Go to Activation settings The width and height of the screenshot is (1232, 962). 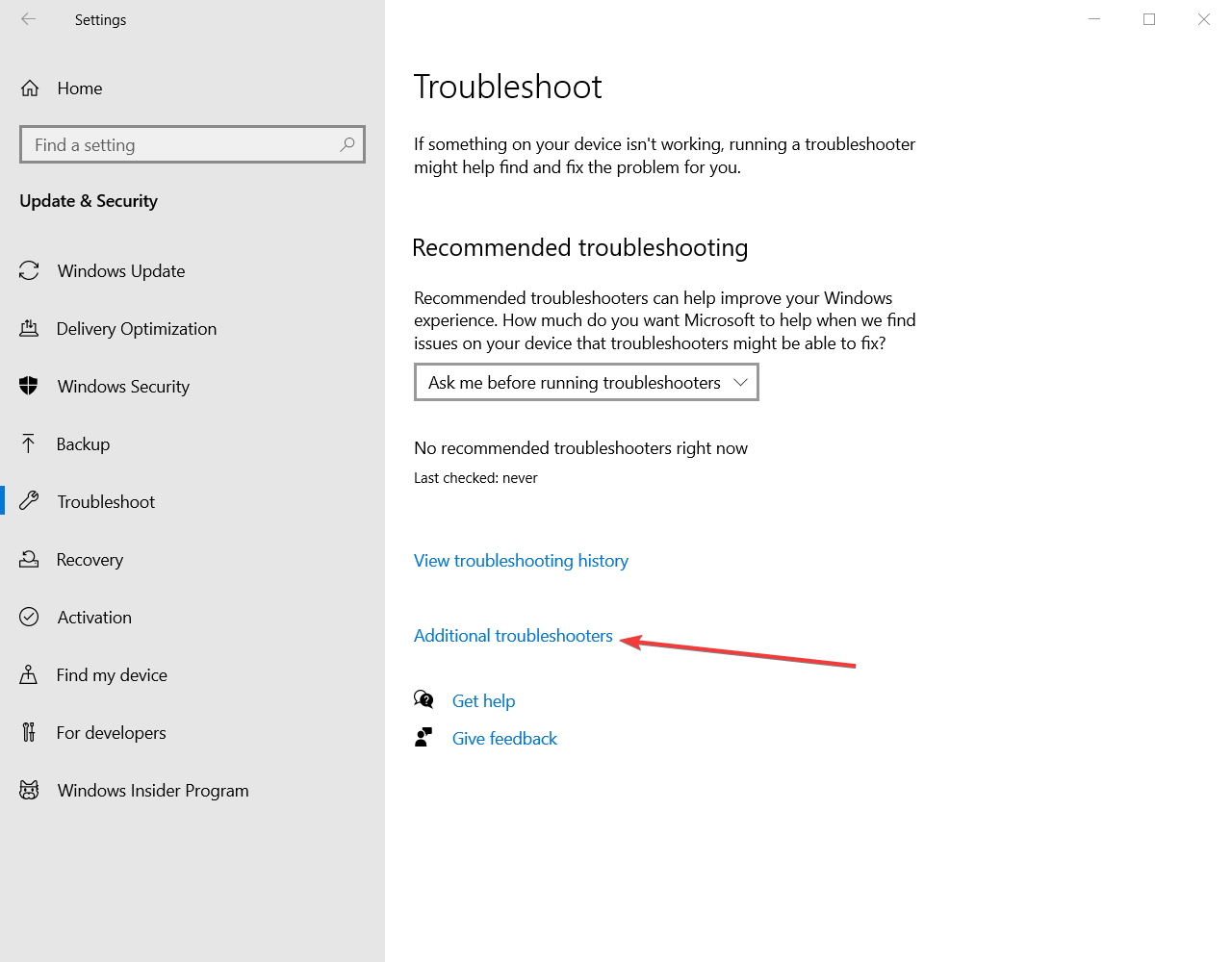pos(192,618)
